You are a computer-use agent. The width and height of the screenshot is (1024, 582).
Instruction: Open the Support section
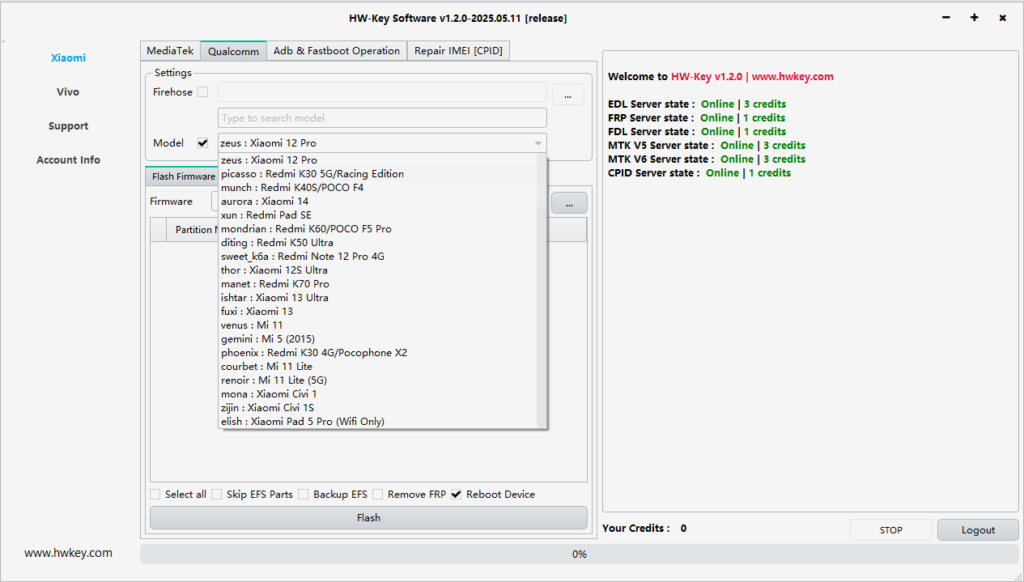click(x=67, y=125)
